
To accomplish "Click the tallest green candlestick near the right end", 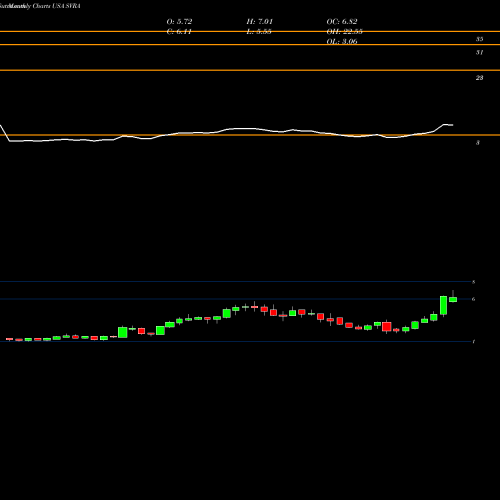I will click(x=443, y=305).
